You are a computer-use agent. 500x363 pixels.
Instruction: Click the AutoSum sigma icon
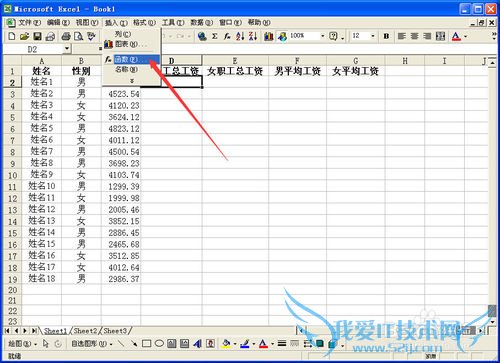(215, 36)
